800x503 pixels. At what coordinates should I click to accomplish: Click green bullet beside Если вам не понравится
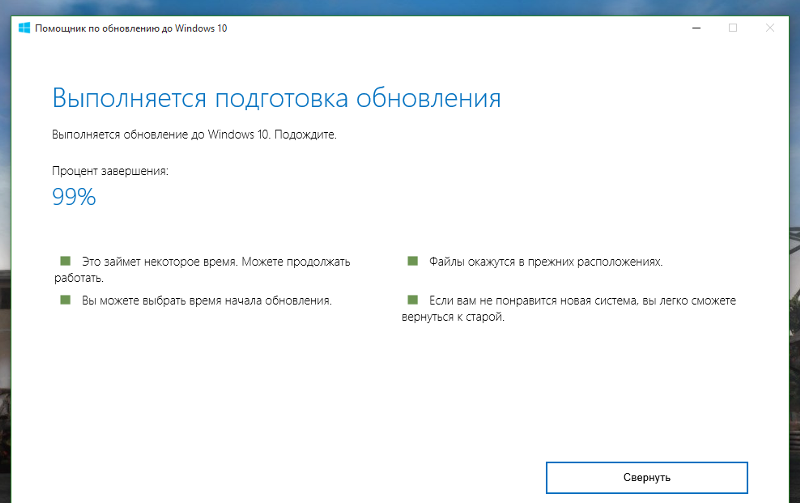click(413, 299)
